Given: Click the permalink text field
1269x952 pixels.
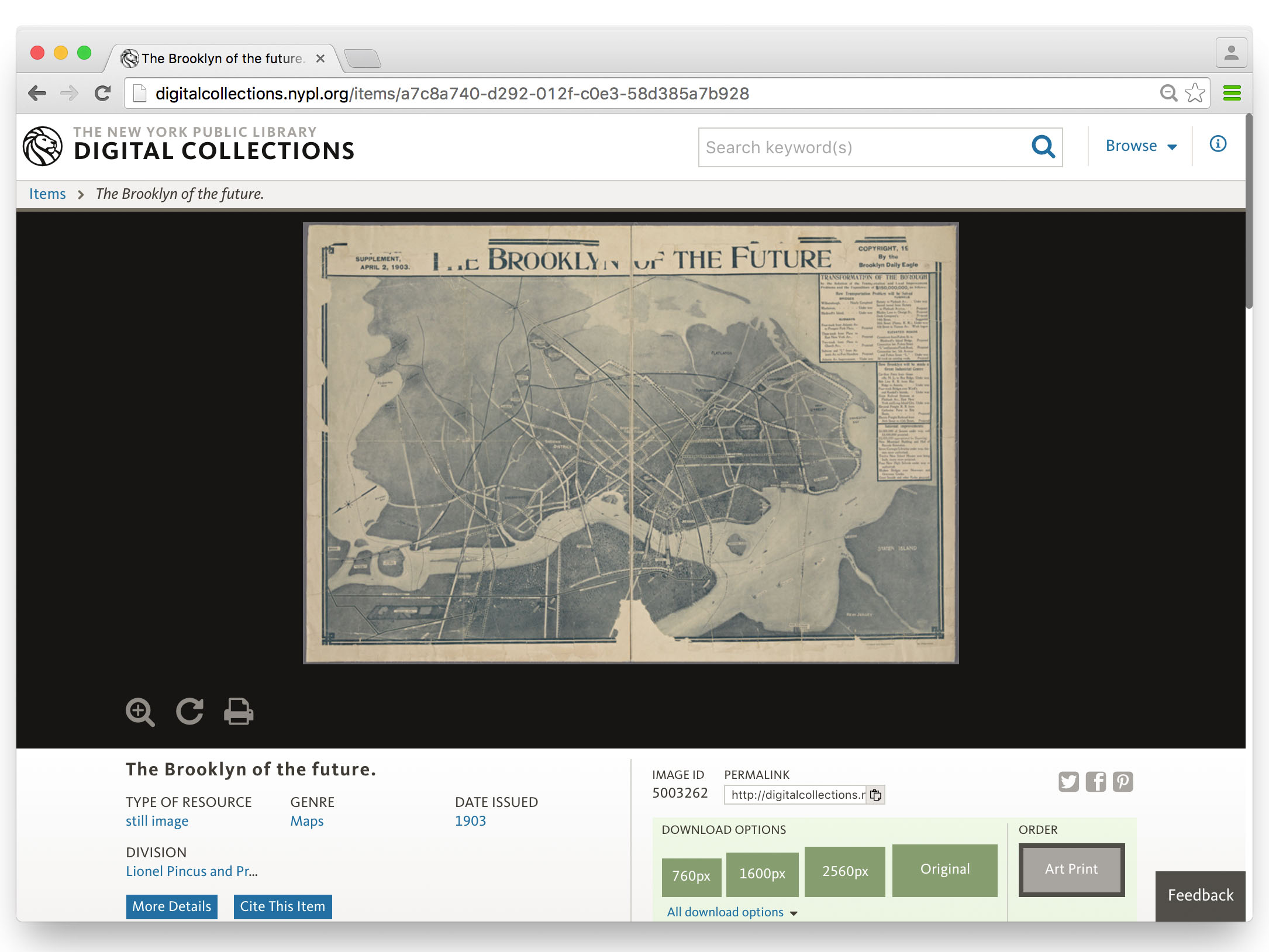Looking at the screenshot, I should tap(795, 795).
